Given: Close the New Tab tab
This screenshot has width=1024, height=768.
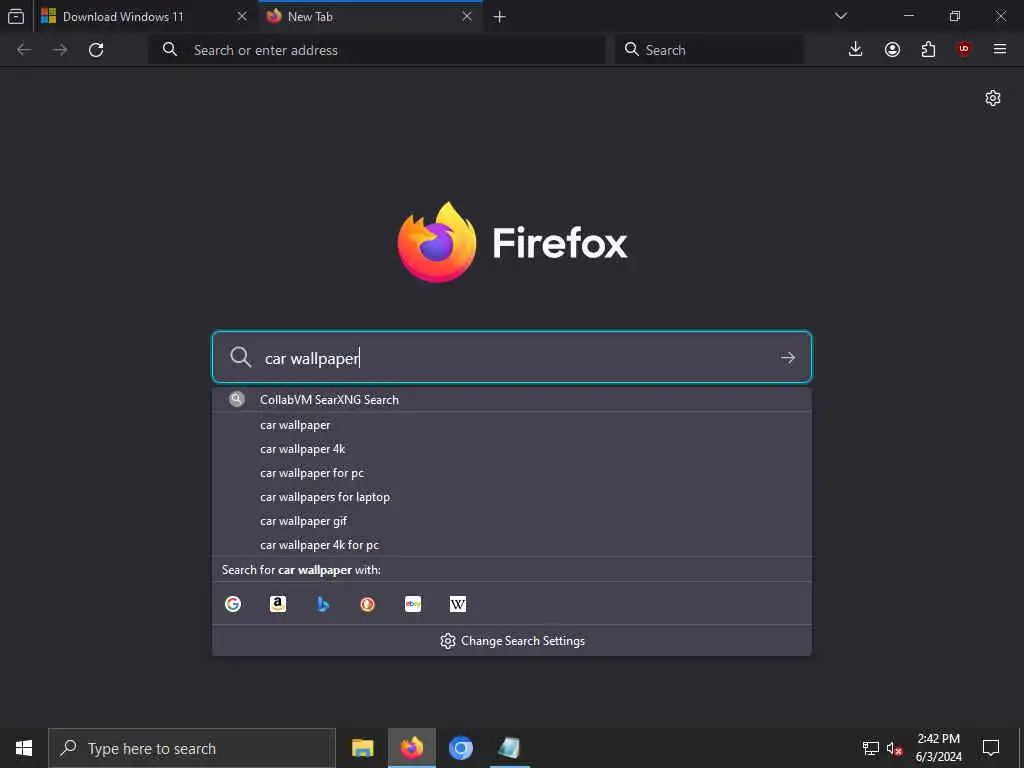Looking at the screenshot, I should (466, 16).
